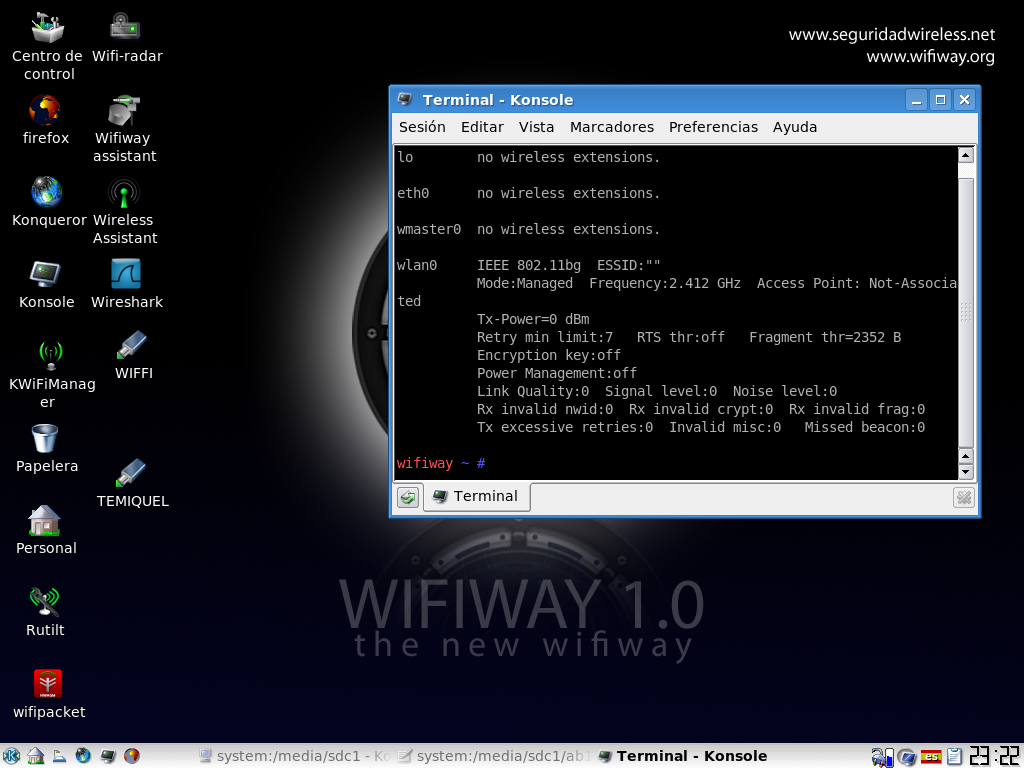Click the Spanish keyboard layout tray flag
The height and width of the screenshot is (768, 1024).
point(931,757)
